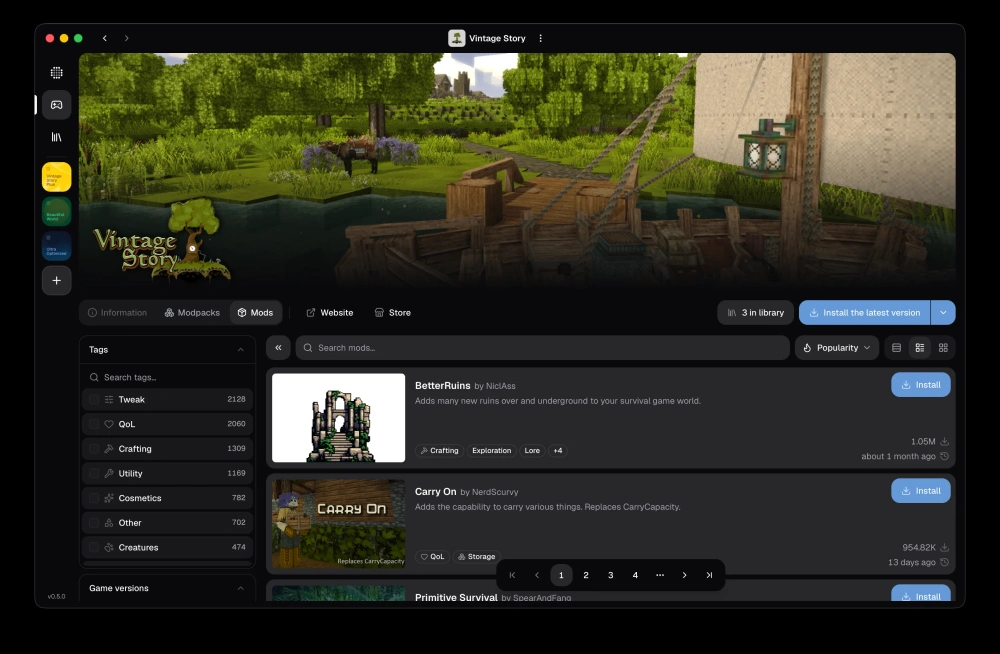Collapse the filter sidebar with double chevron
Screen dimensions: 1000x654
point(278,348)
